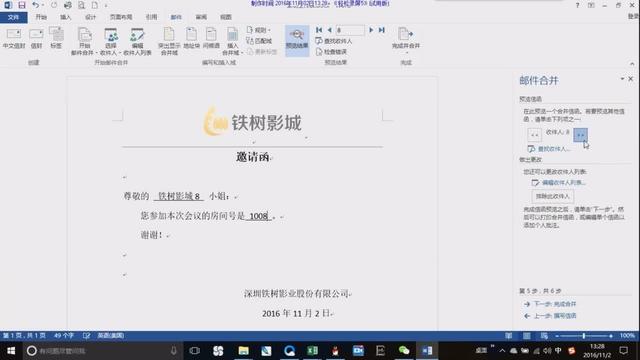640x360 pixels.
Task: Click the 100% zoom level
Action: pyautogui.click(x=627, y=336)
